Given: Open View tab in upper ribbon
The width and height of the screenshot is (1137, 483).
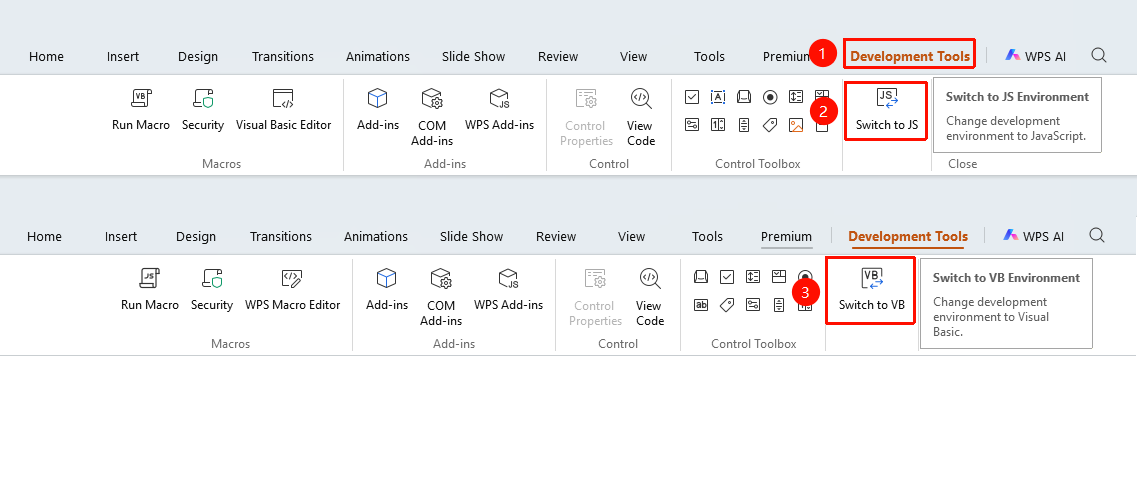Looking at the screenshot, I should point(634,56).
